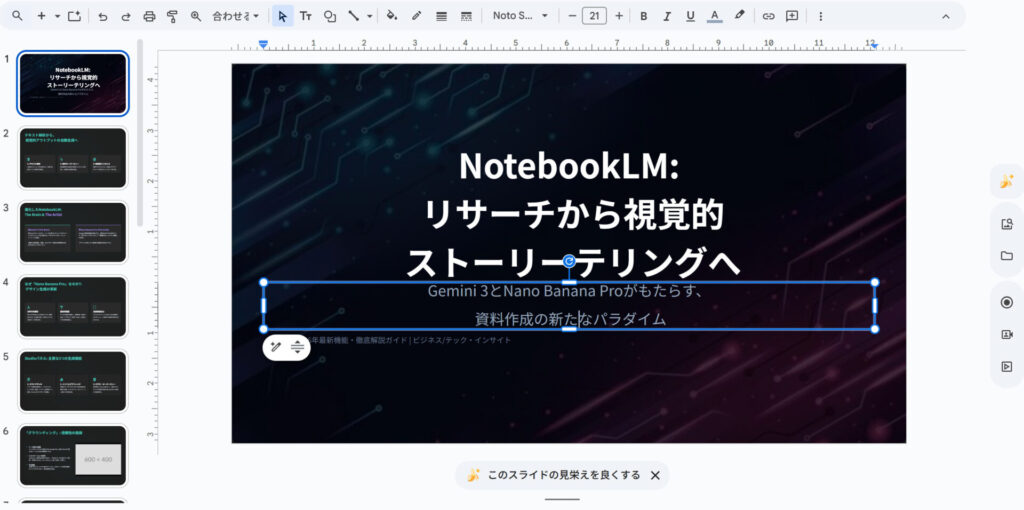The image size is (1024, 510).
Task: Open the speaker video icon in side panel
Action: (x=1006, y=334)
